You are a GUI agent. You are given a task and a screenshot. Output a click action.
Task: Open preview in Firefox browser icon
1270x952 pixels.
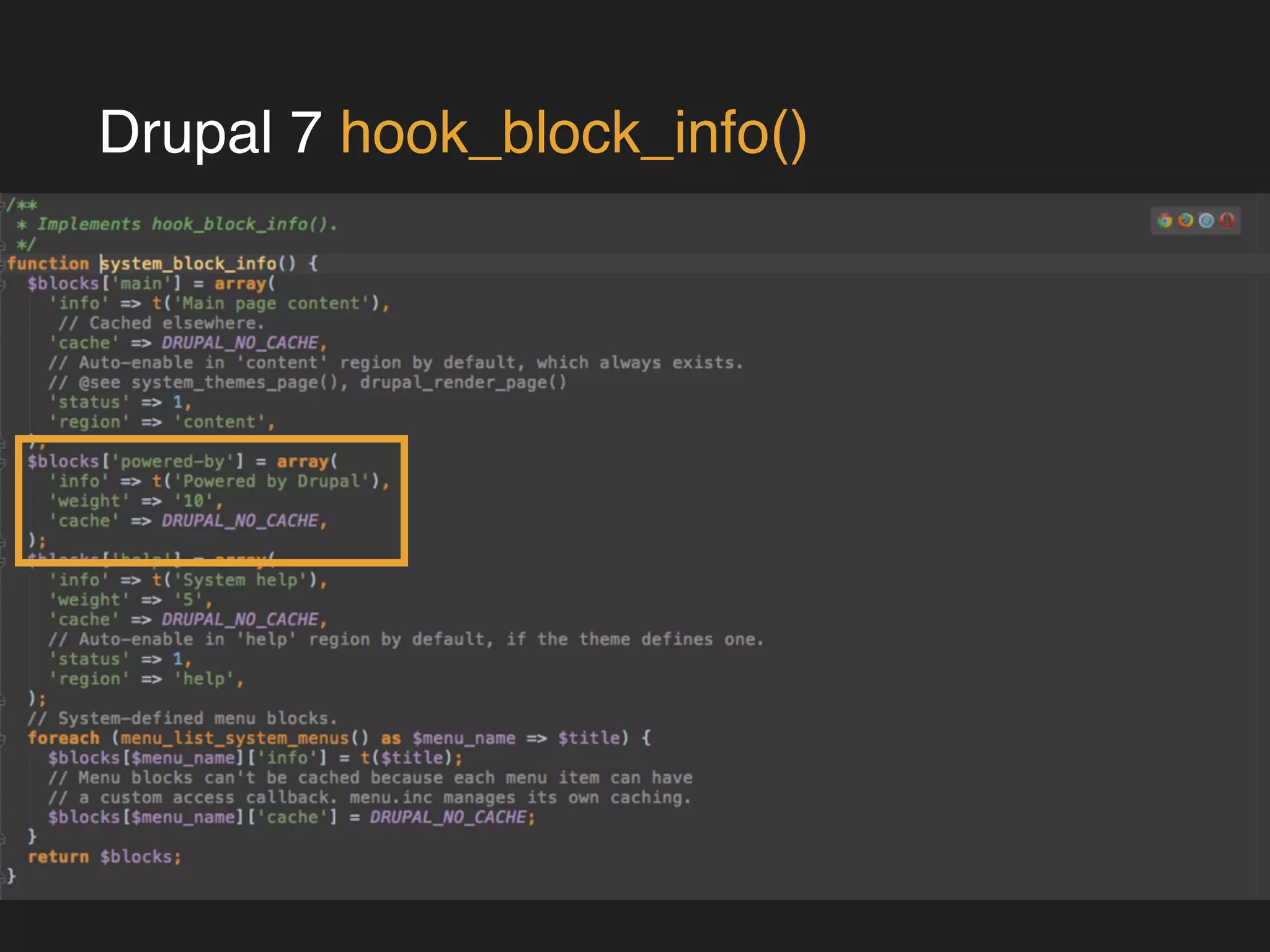pos(1186,221)
